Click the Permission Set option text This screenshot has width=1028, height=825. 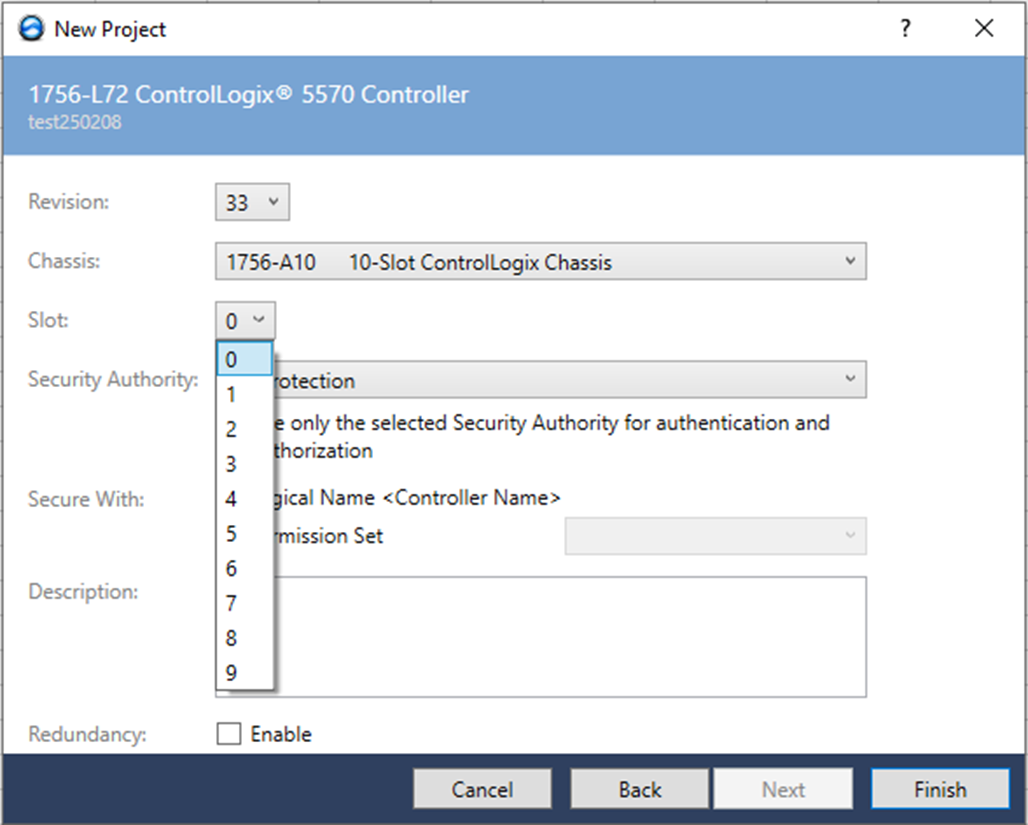[x=328, y=536]
